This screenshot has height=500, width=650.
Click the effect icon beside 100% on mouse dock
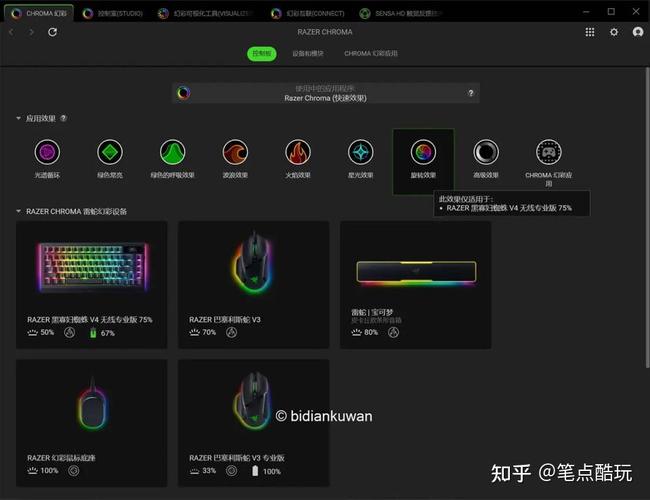tap(74, 471)
